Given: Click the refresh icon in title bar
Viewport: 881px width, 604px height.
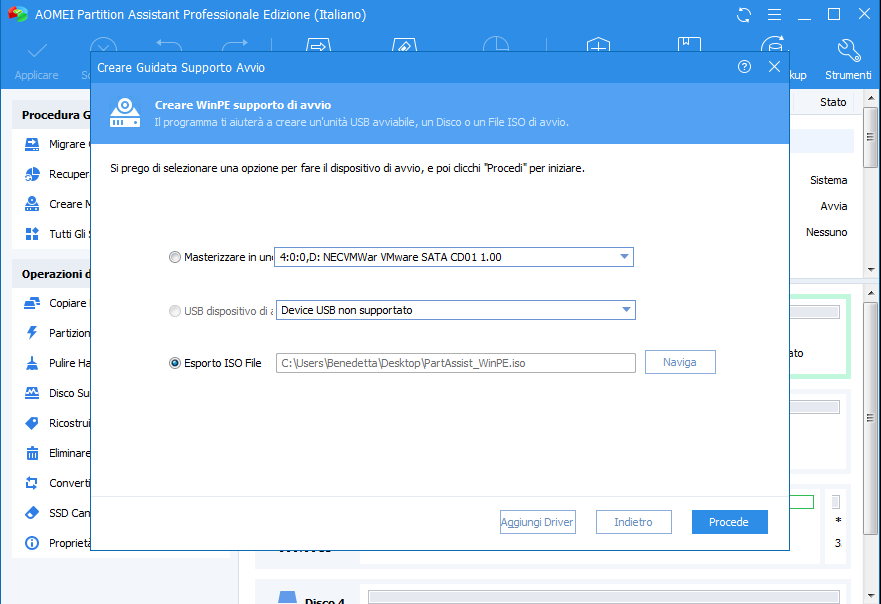Looking at the screenshot, I should pos(744,15).
